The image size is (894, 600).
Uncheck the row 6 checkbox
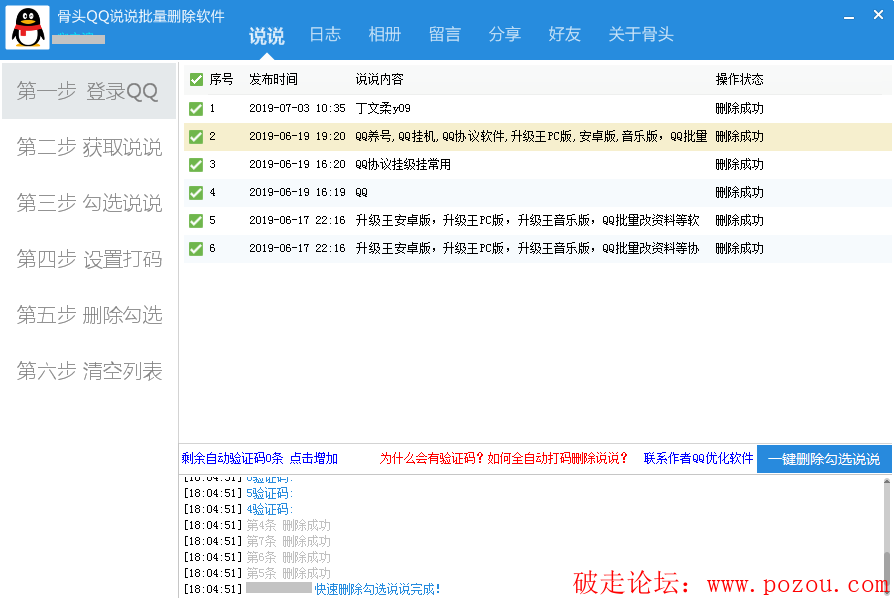pyautogui.click(x=196, y=248)
